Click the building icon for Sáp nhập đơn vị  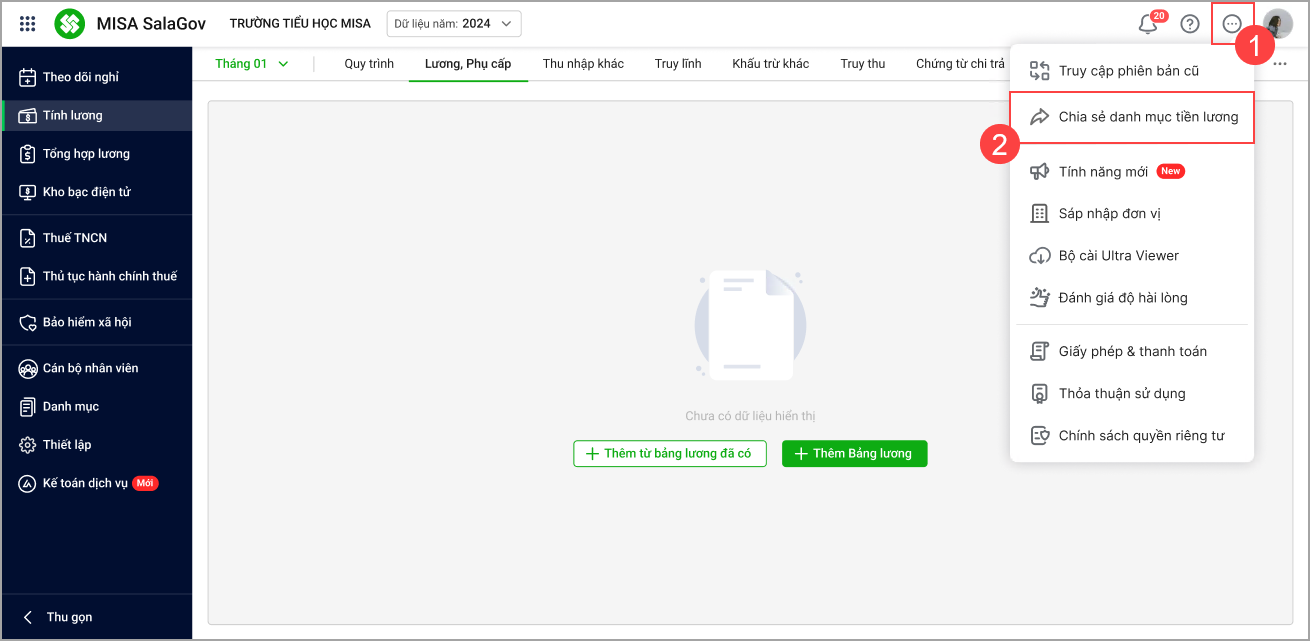click(1039, 213)
